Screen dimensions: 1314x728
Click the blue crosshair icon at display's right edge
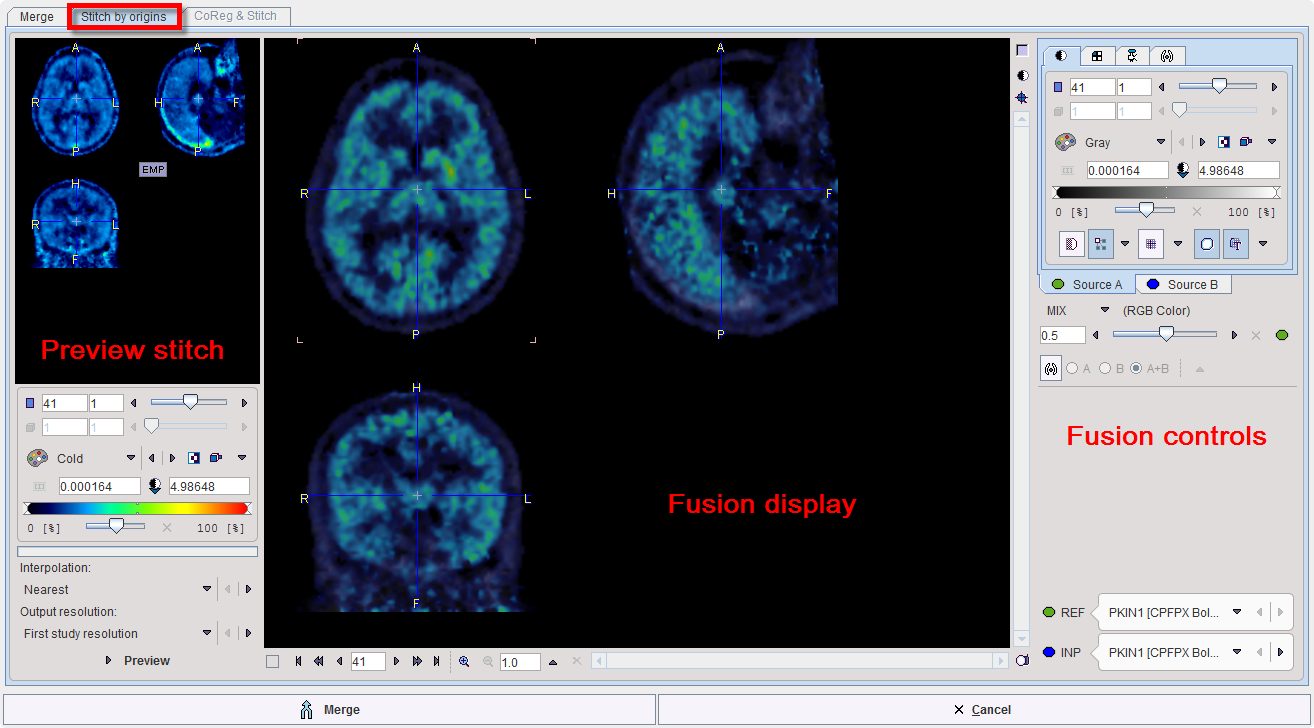(x=1022, y=98)
